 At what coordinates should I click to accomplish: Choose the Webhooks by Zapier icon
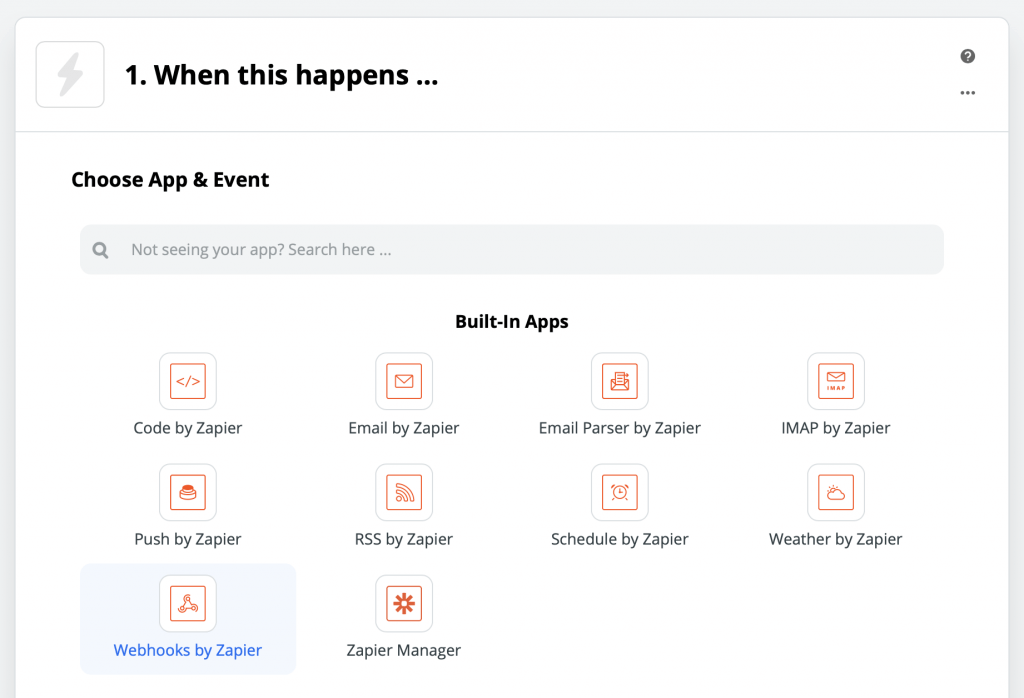click(x=188, y=603)
